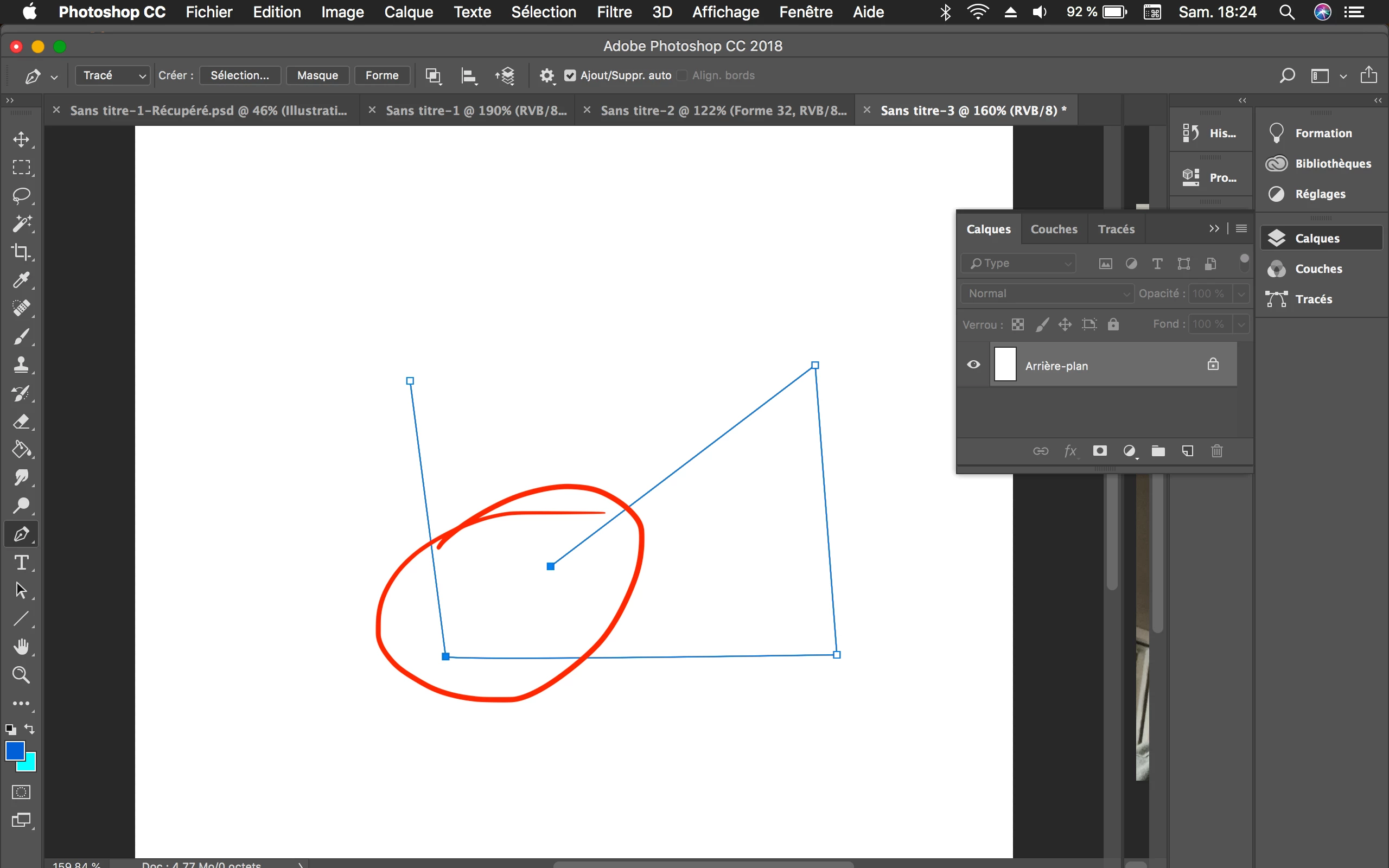Select the Move tool

(x=21, y=139)
